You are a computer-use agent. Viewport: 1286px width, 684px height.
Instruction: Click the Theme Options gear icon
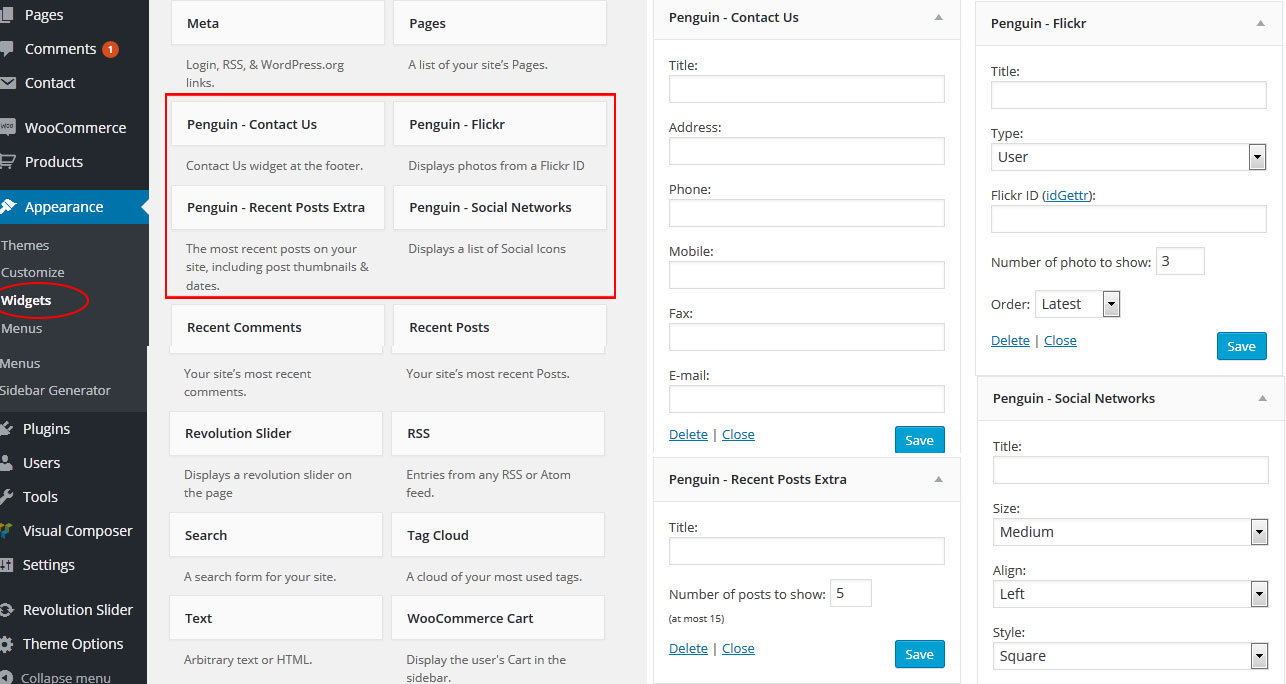pyautogui.click(x=7, y=644)
